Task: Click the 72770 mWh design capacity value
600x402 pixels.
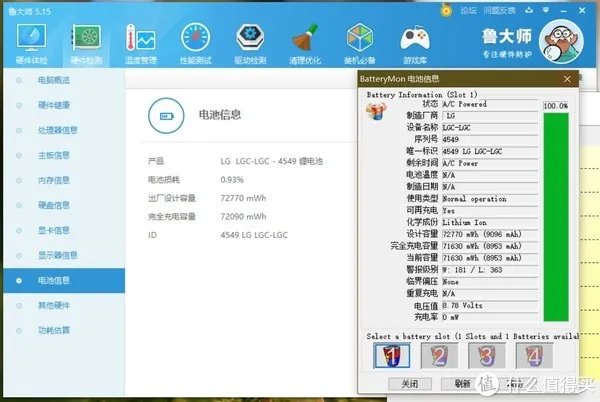Action: pyautogui.click(x=243, y=198)
